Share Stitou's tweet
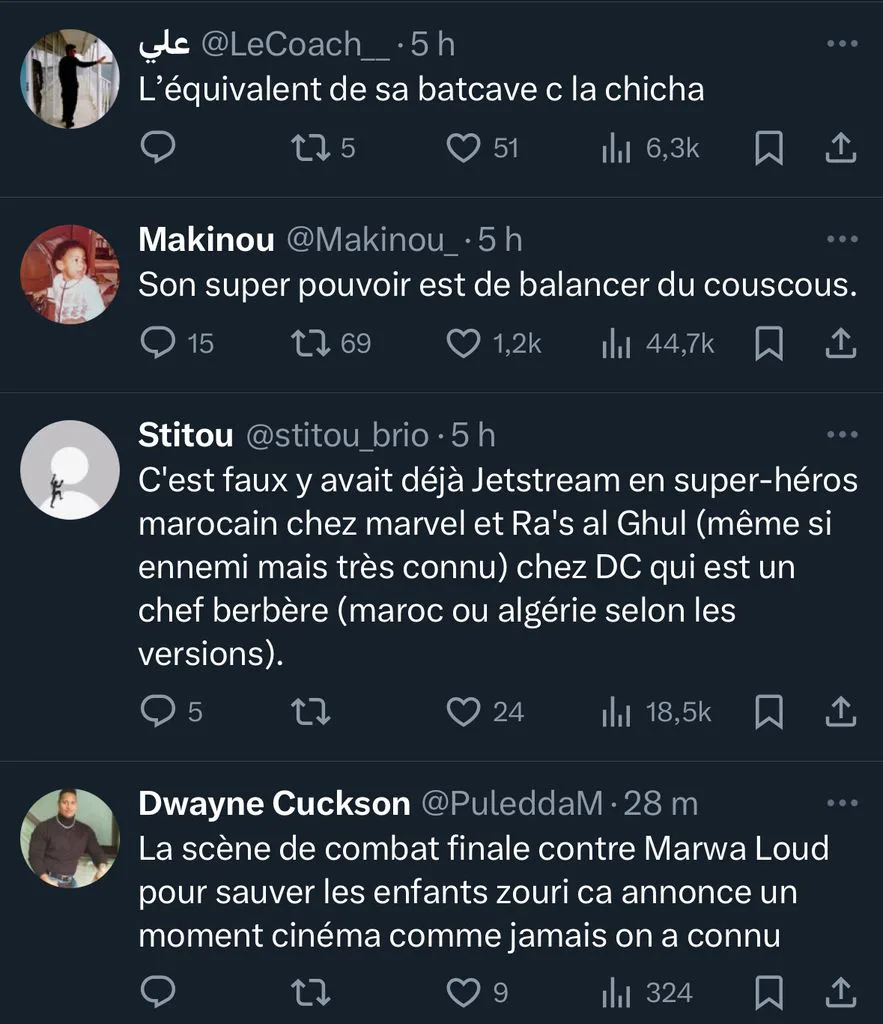The image size is (883, 1024). (841, 712)
